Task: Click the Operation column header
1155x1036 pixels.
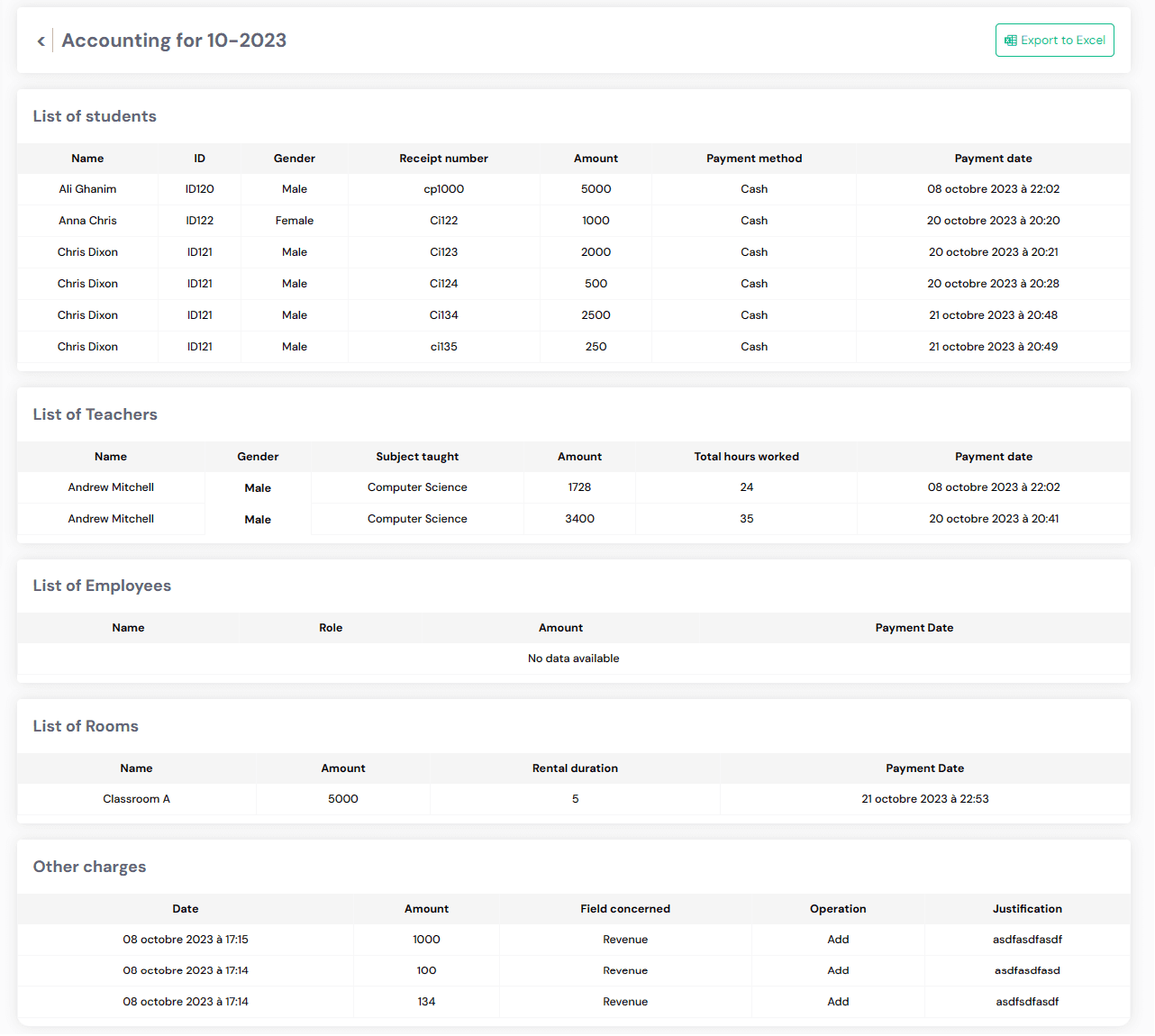Action: pos(838,909)
